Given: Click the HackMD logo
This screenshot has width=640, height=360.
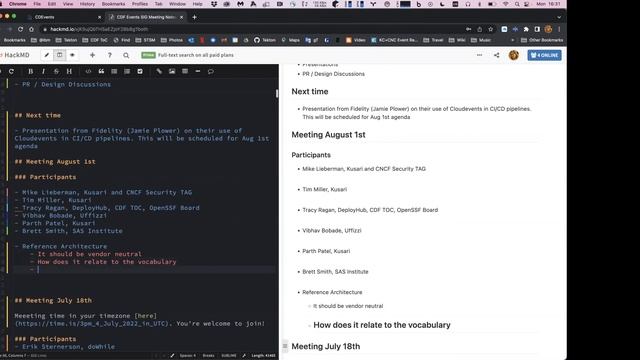Looking at the screenshot, I should 15,55.
